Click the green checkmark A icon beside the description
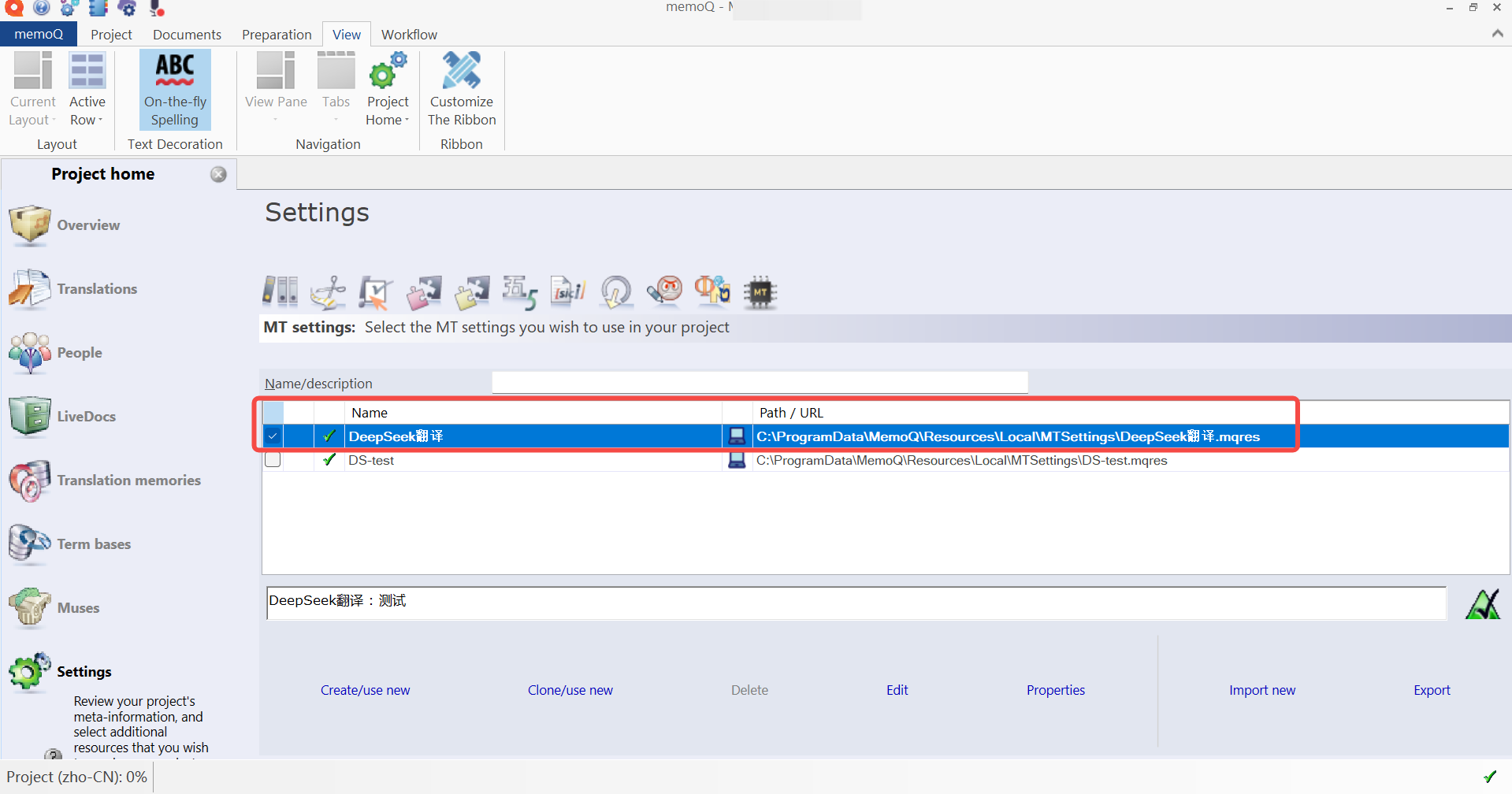1512x794 pixels. [x=1483, y=604]
